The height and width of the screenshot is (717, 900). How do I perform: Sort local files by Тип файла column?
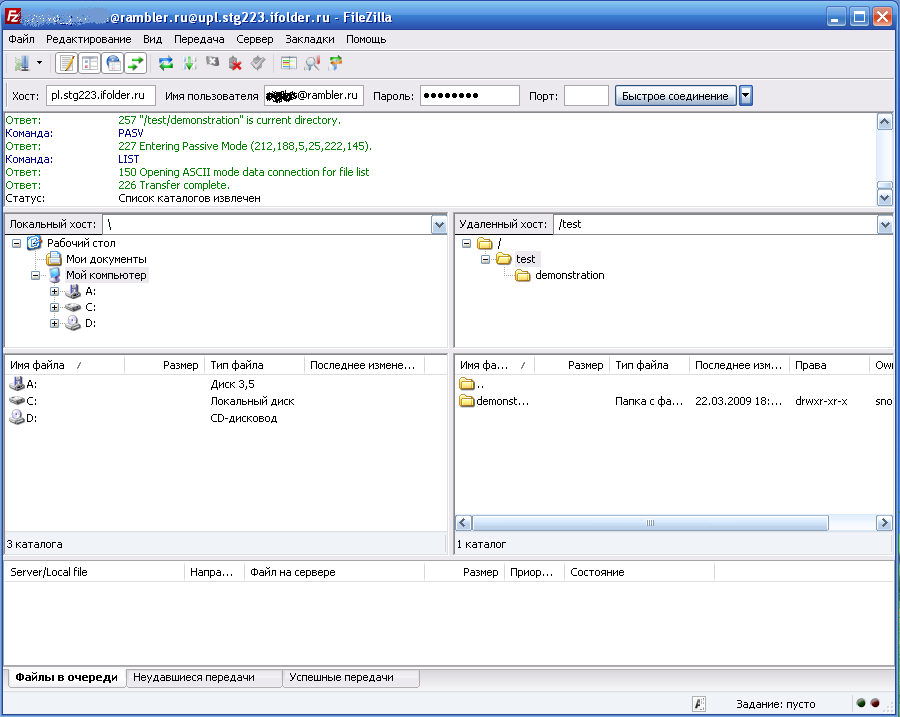click(254, 365)
